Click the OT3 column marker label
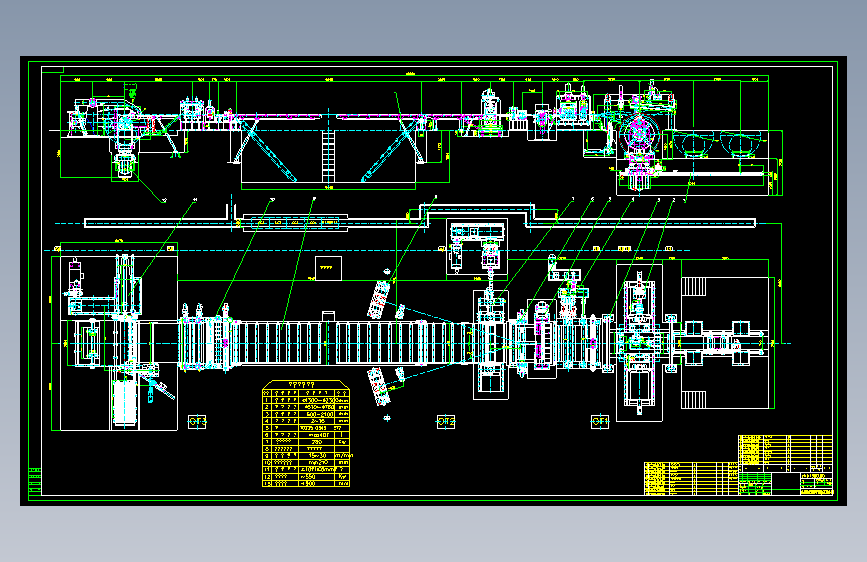Viewport: 867px width, 562px height. click(197, 422)
